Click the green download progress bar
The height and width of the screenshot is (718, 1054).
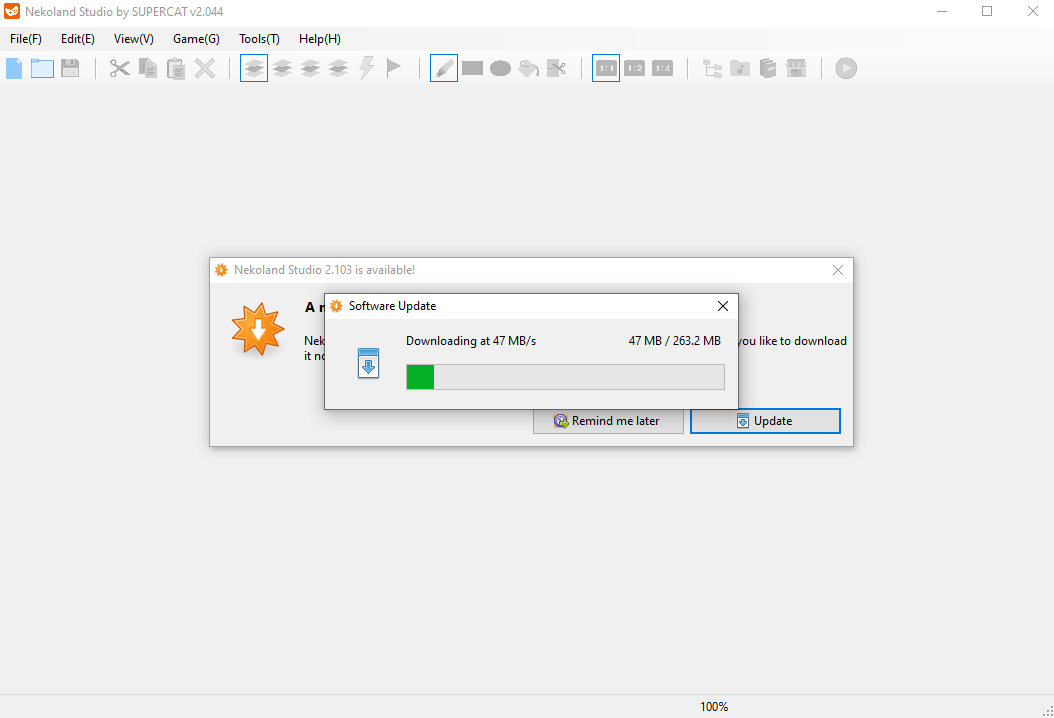pos(565,377)
